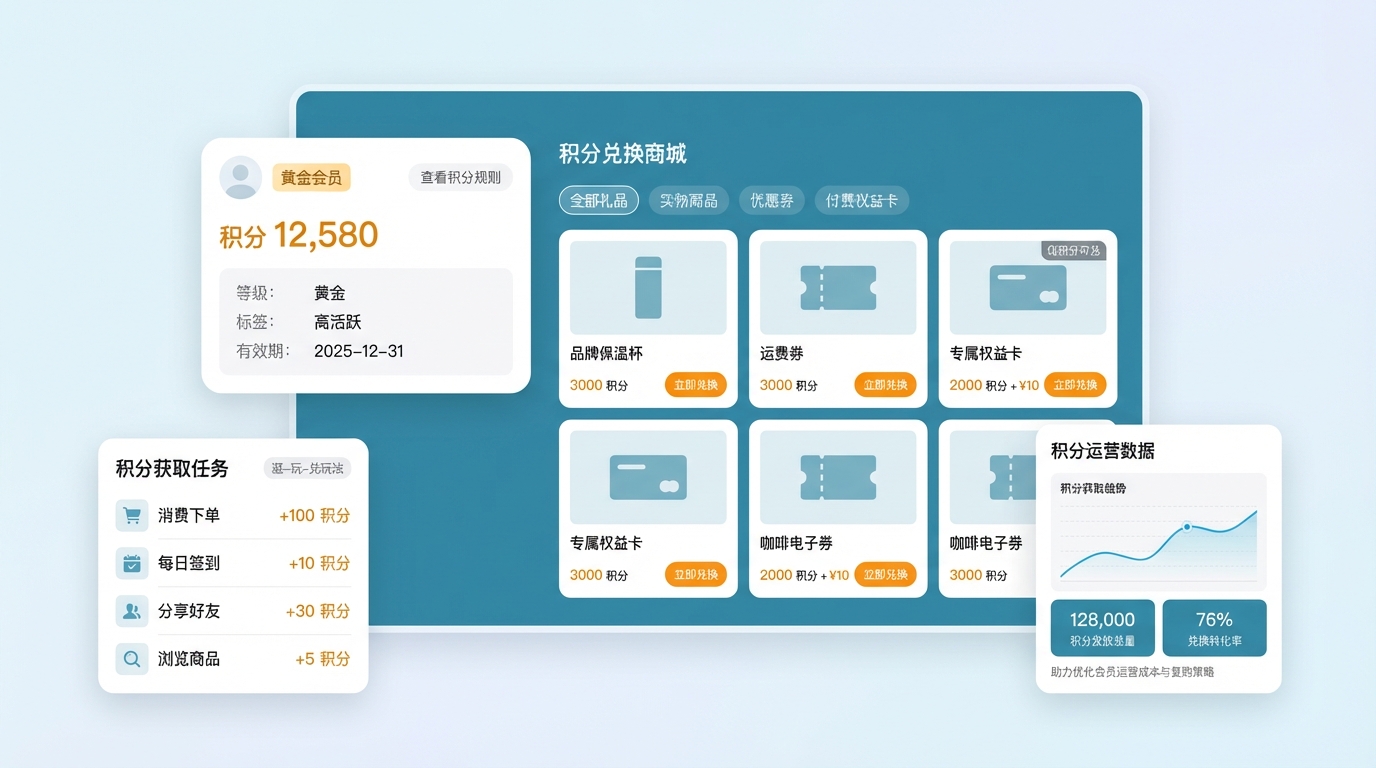Select the 全部礼品 tab

[598, 201]
